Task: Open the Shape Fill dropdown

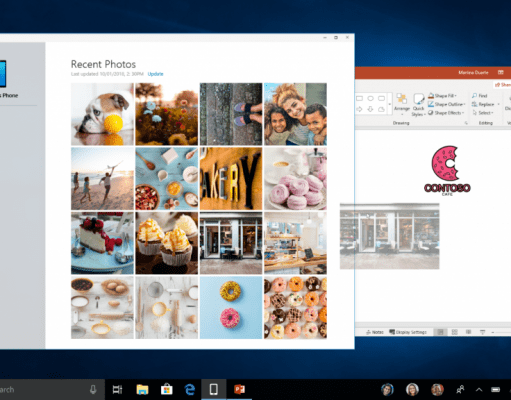Action: coord(442,96)
